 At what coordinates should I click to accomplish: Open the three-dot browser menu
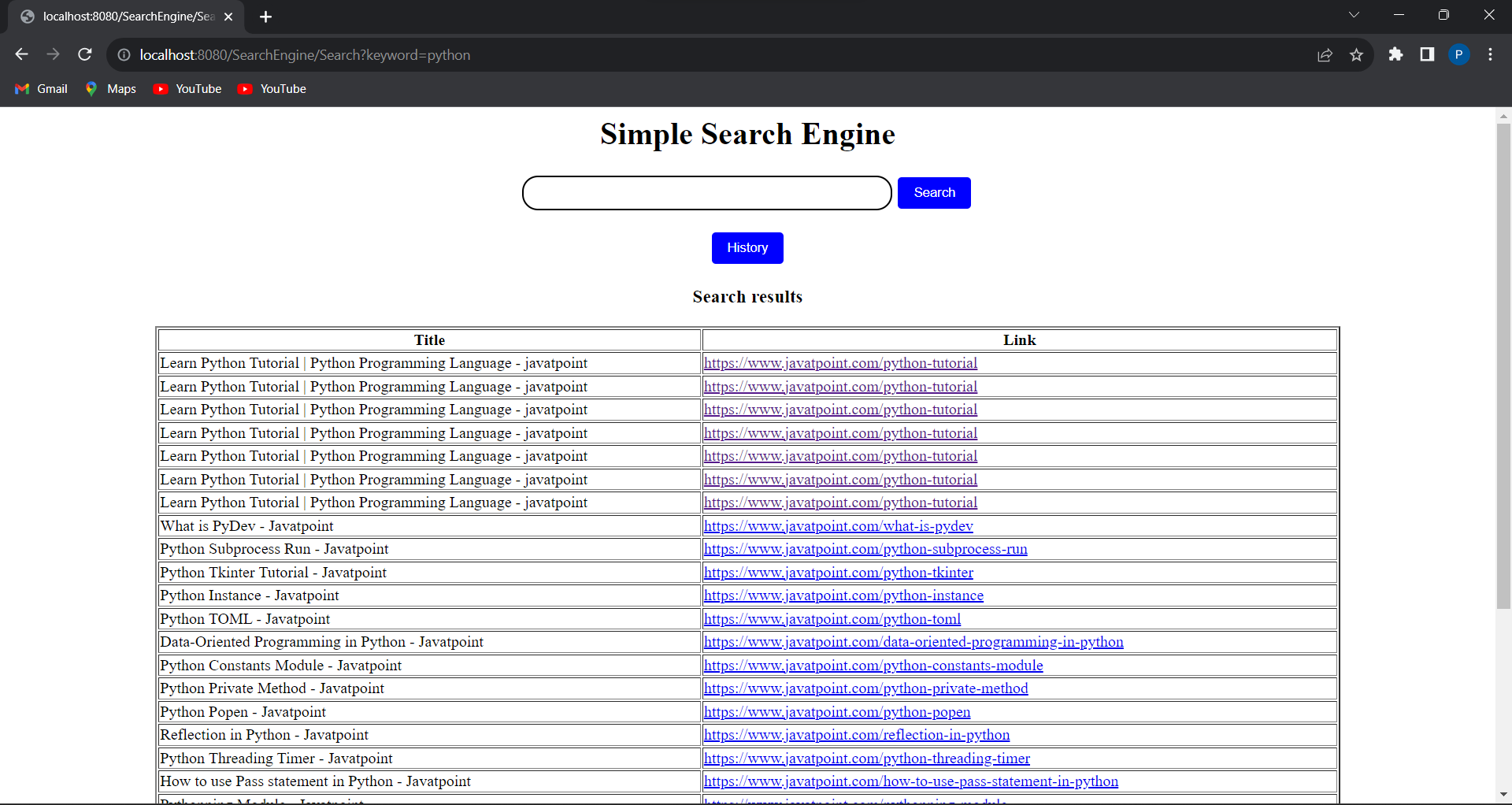click(1490, 55)
